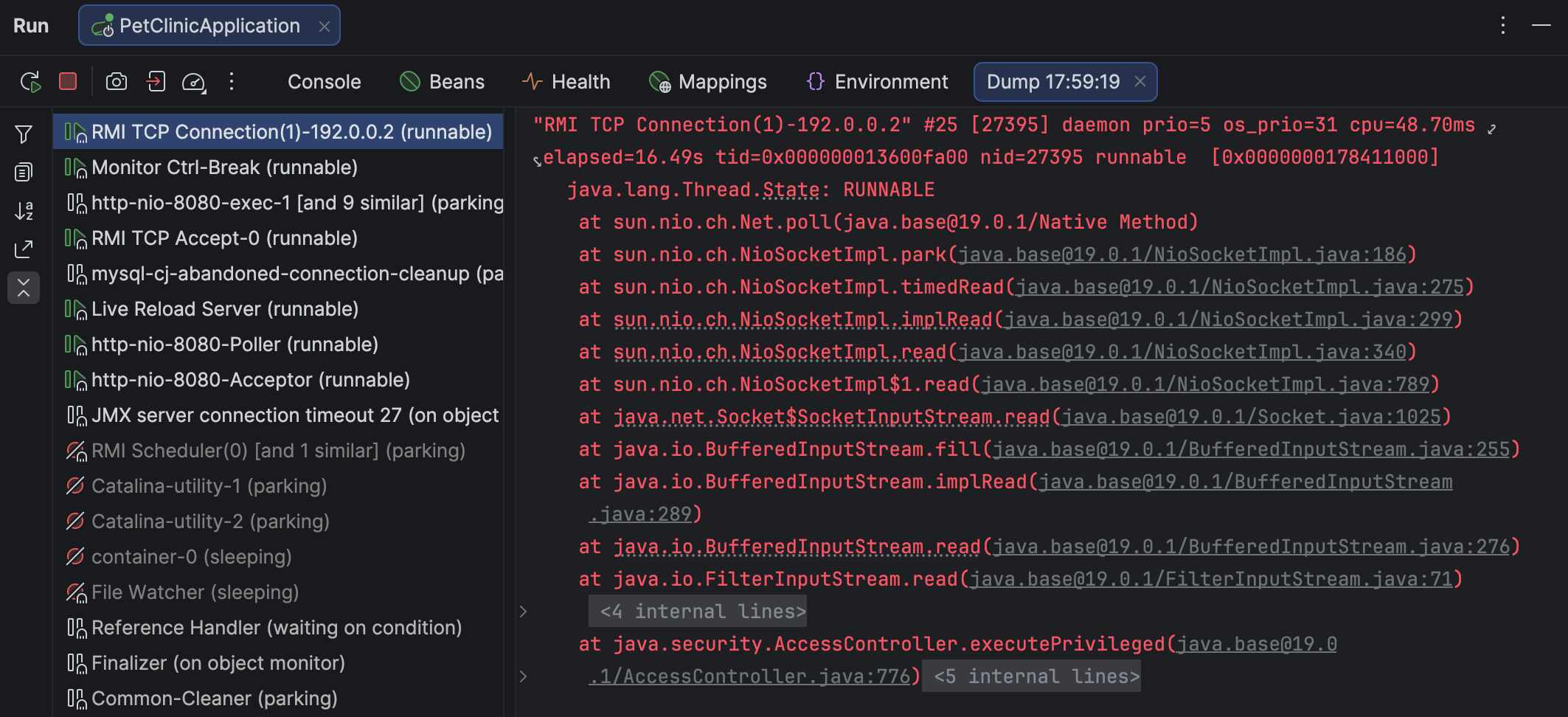Copy thread dump using the copy icon
The height and width of the screenshot is (717, 1568).
point(24,171)
